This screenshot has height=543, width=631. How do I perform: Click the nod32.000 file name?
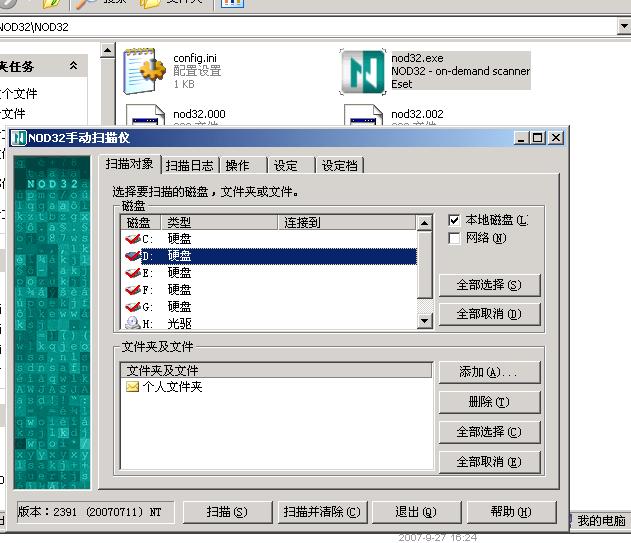tap(199, 114)
